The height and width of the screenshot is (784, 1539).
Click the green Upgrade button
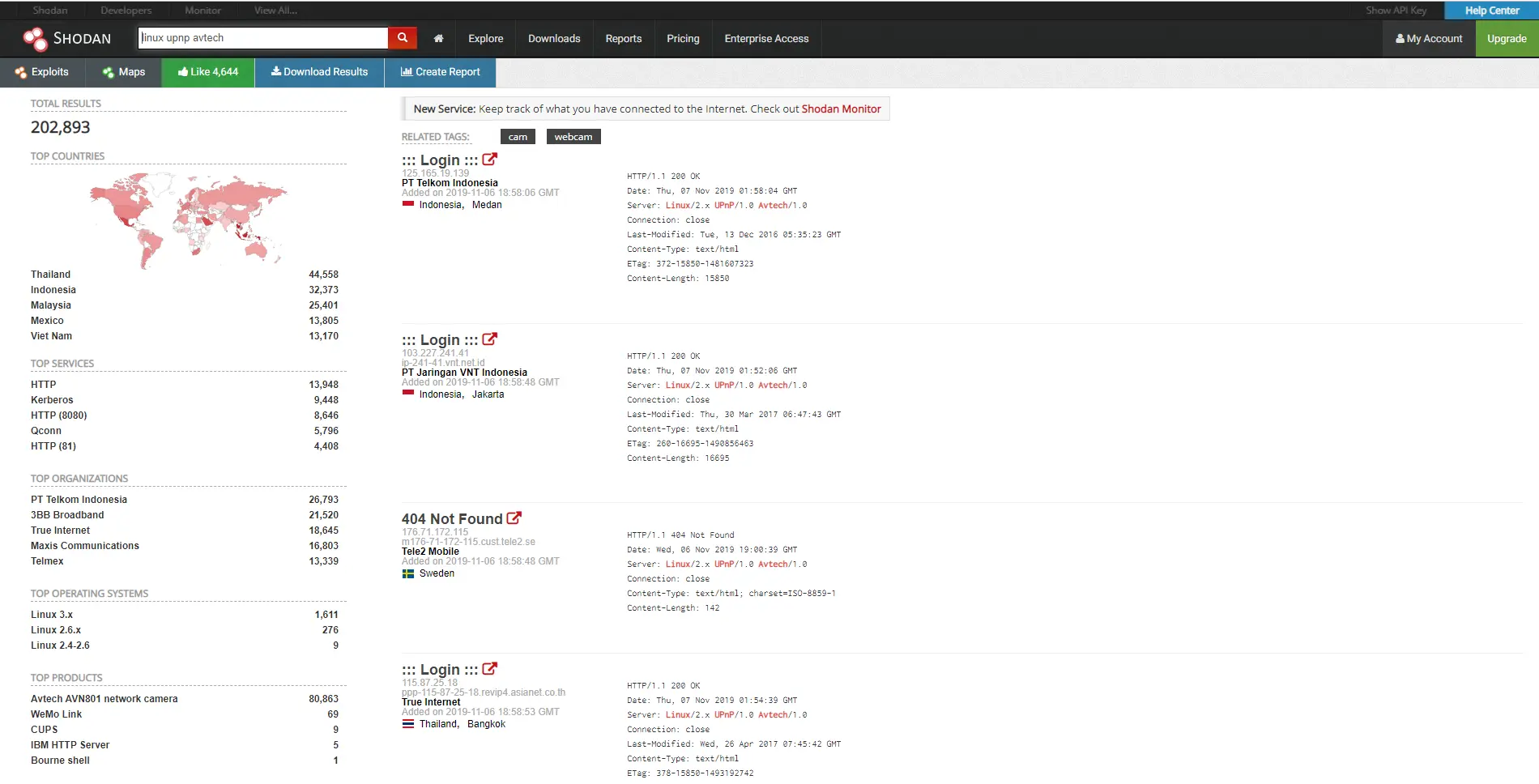[x=1507, y=39]
